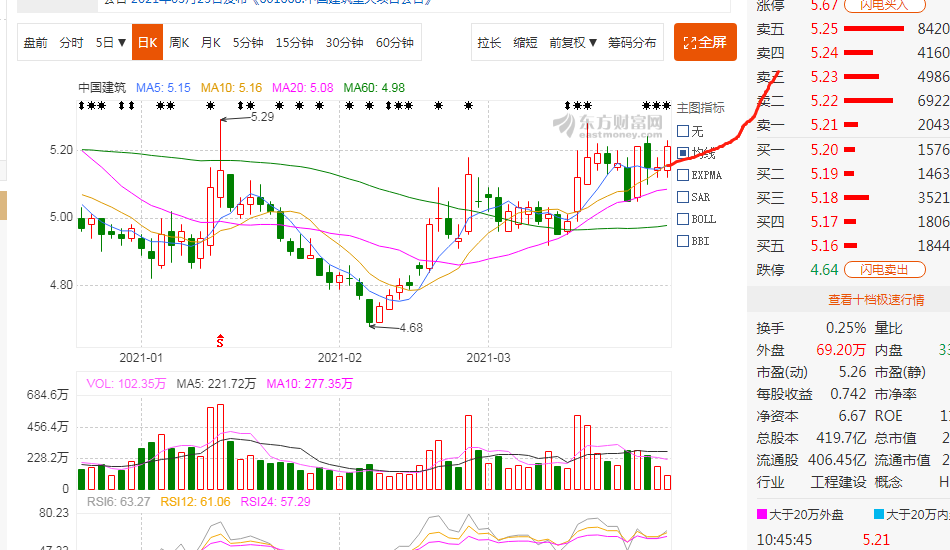
Task: Click 卖五 price 5.25 row
Action: [x=853, y=28]
